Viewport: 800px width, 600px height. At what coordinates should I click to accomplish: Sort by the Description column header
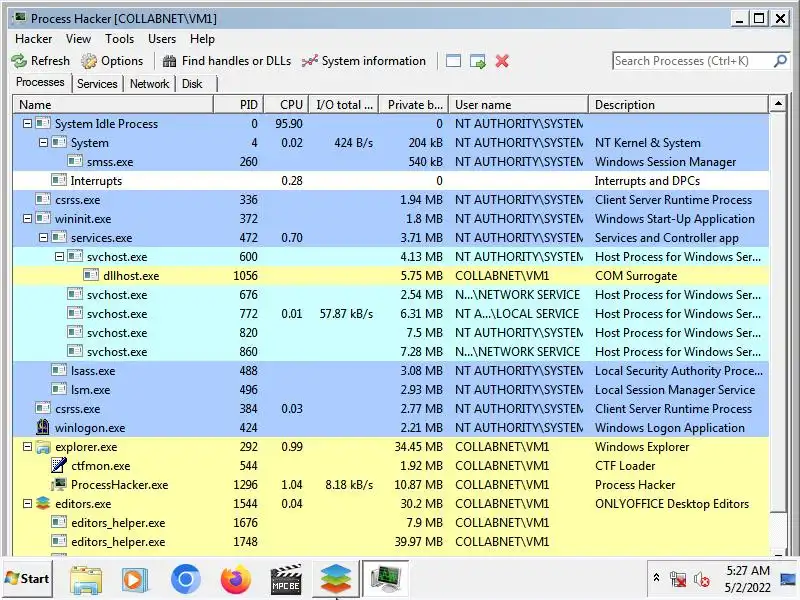pos(679,105)
